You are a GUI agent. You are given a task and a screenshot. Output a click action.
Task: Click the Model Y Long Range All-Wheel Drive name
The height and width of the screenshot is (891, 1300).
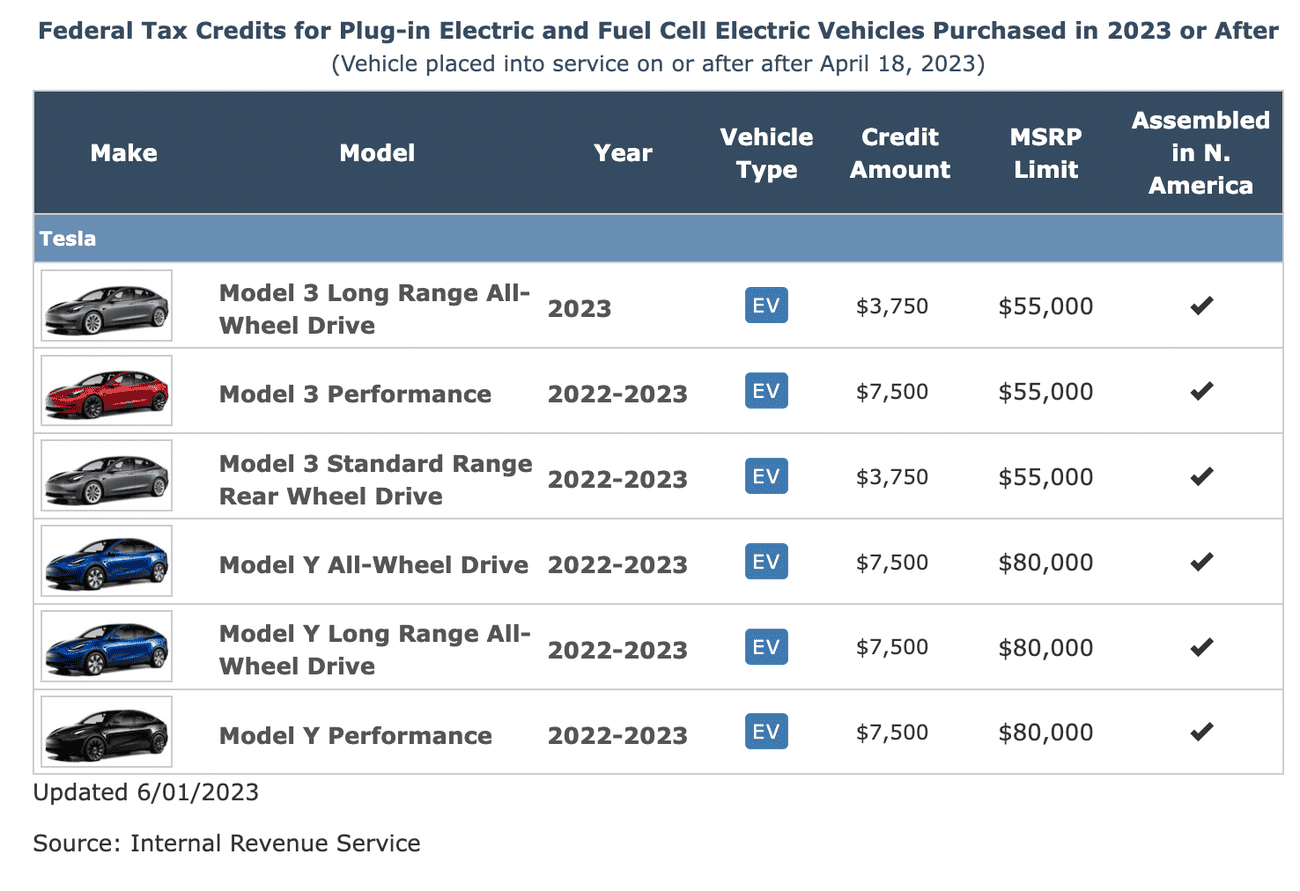click(x=374, y=649)
